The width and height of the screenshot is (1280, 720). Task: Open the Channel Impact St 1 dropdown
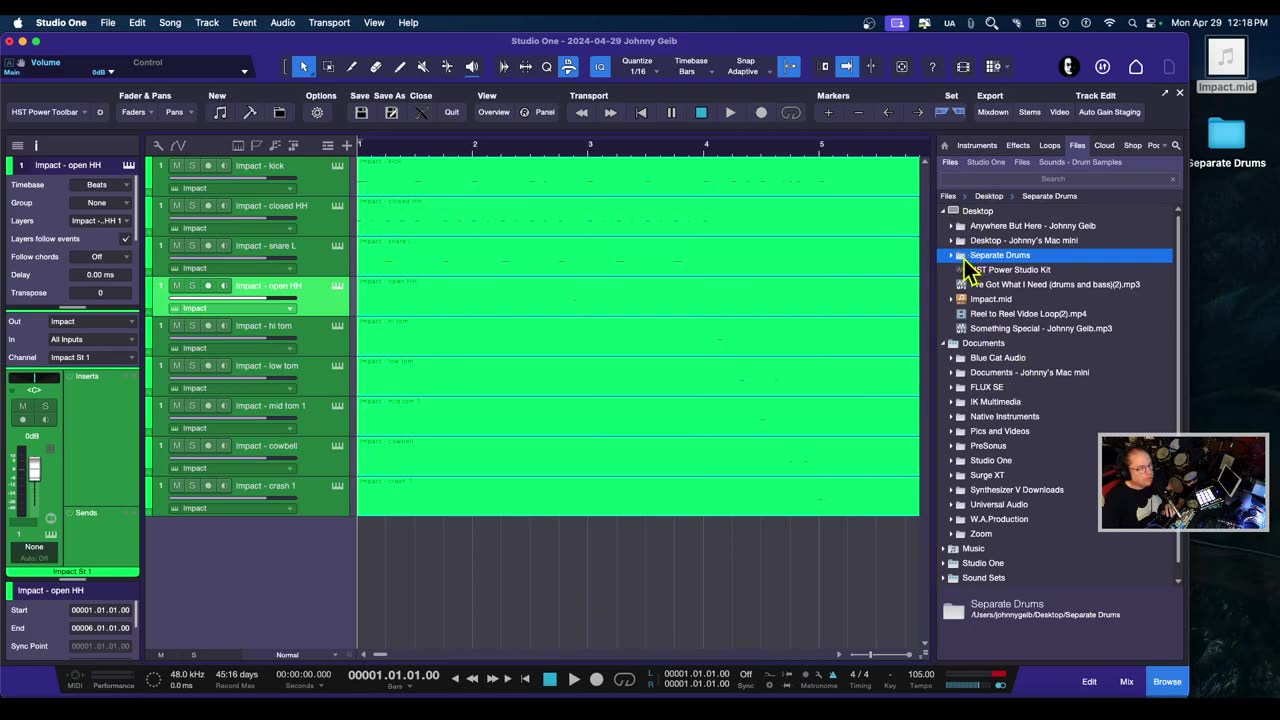click(x=92, y=358)
